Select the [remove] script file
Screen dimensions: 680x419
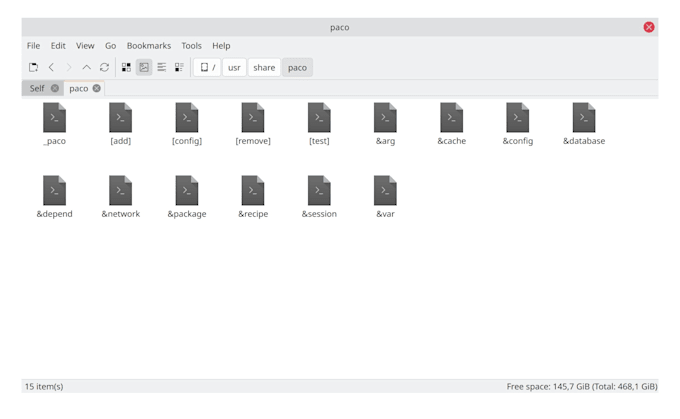pos(253,124)
